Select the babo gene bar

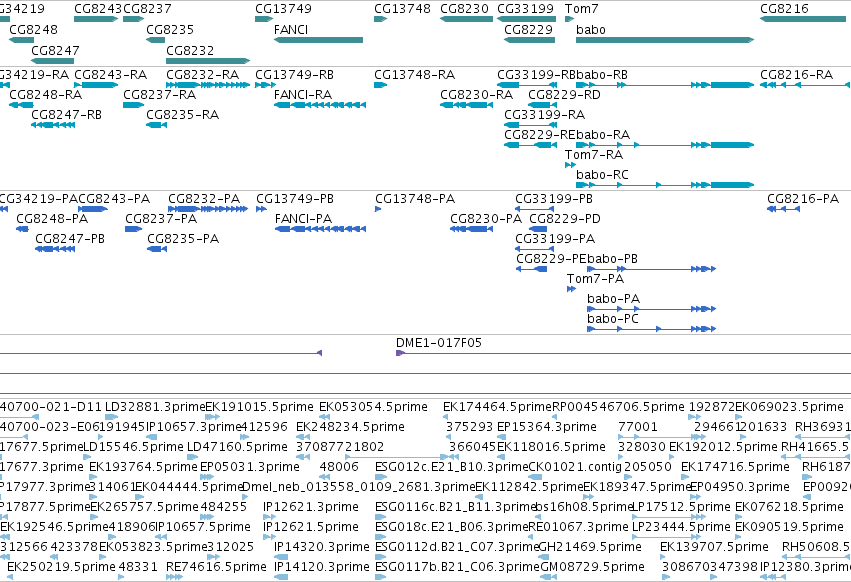665,40
